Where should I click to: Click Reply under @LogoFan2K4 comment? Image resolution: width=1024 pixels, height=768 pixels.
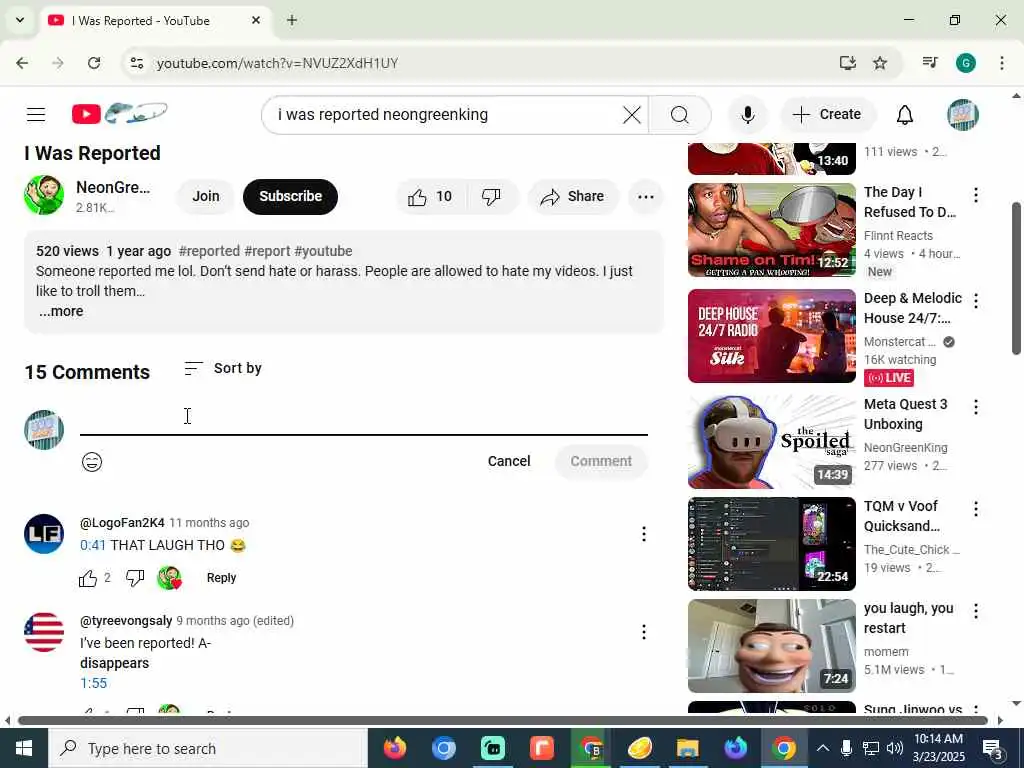click(221, 578)
